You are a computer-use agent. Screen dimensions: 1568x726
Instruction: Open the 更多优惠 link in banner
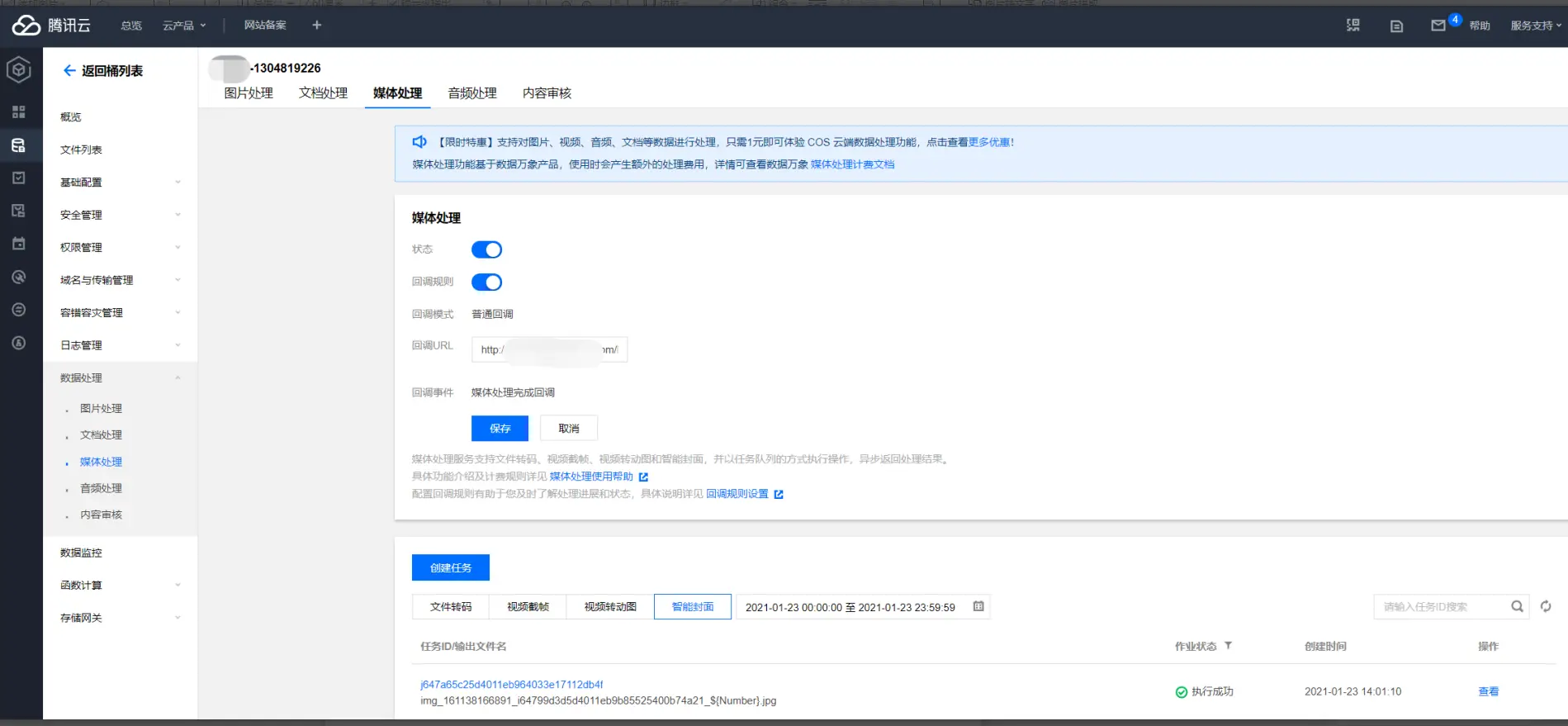pos(989,142)
